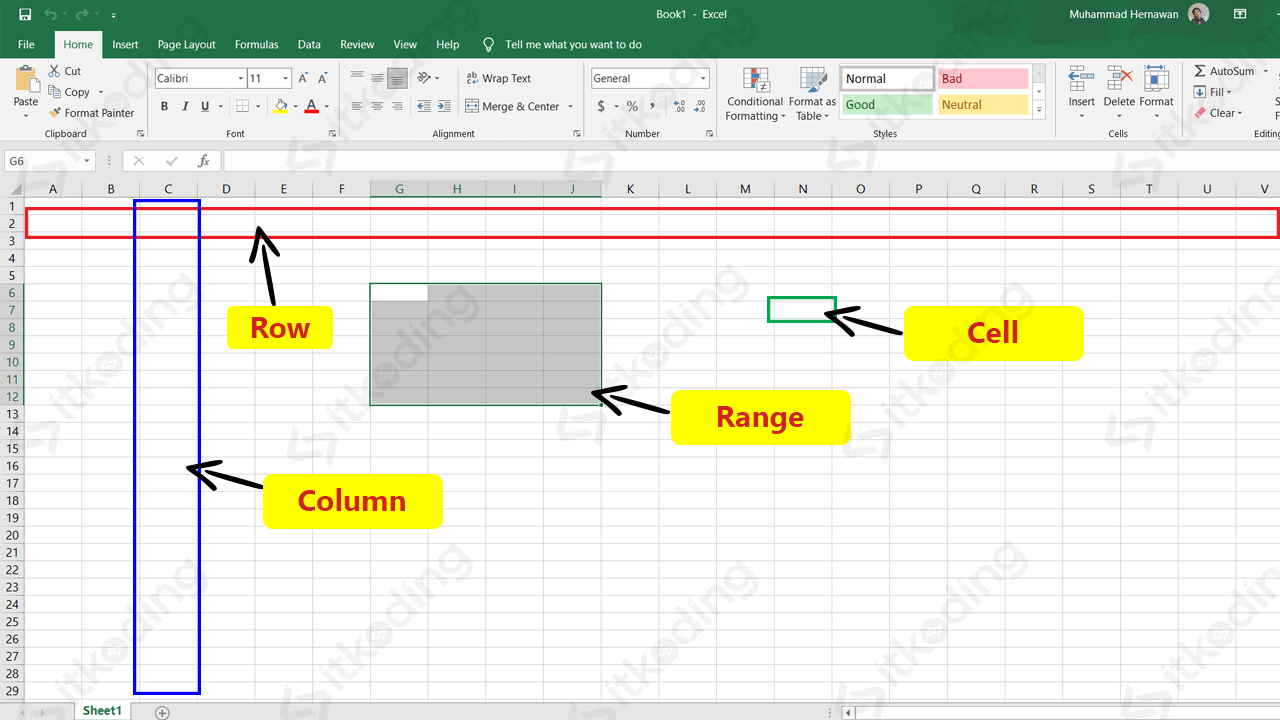Decrease the font size

pos(322,78)
